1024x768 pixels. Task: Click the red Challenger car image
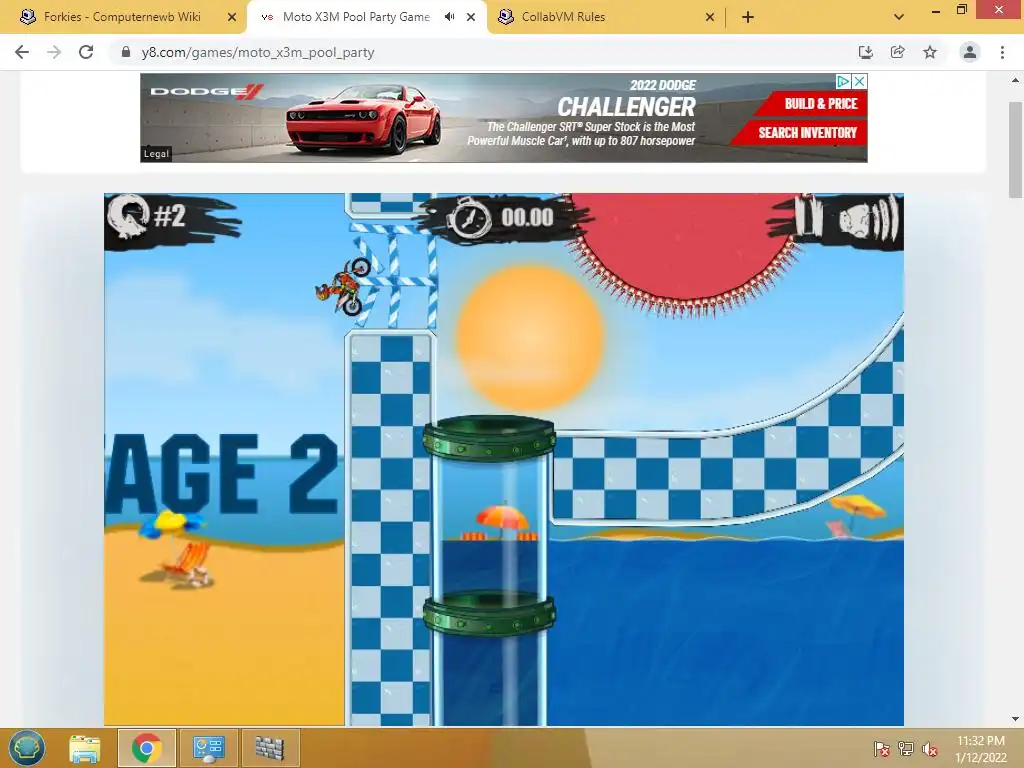pyautogui.click(x=364, y=118)
